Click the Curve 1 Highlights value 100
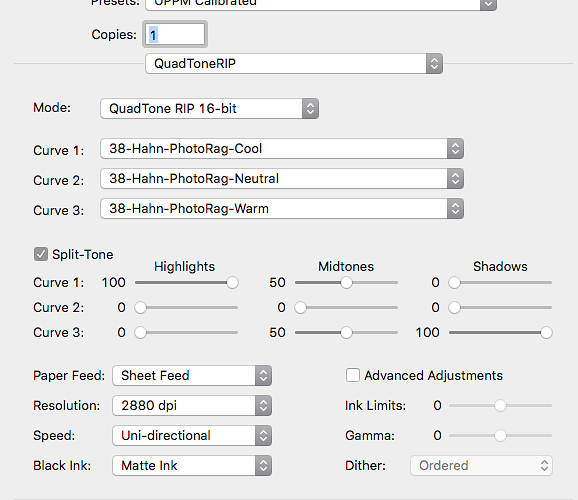The image size is (578, 500). point(114,283)
